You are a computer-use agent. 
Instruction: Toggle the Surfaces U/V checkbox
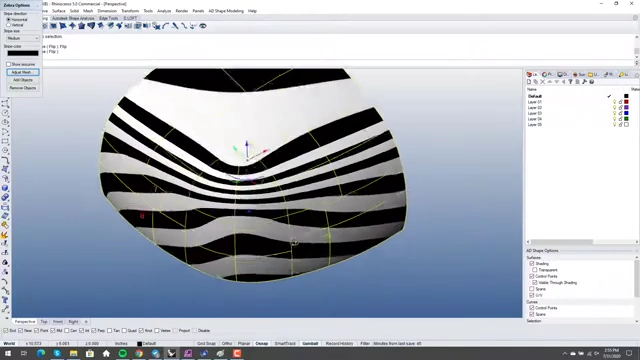(532, 295)
